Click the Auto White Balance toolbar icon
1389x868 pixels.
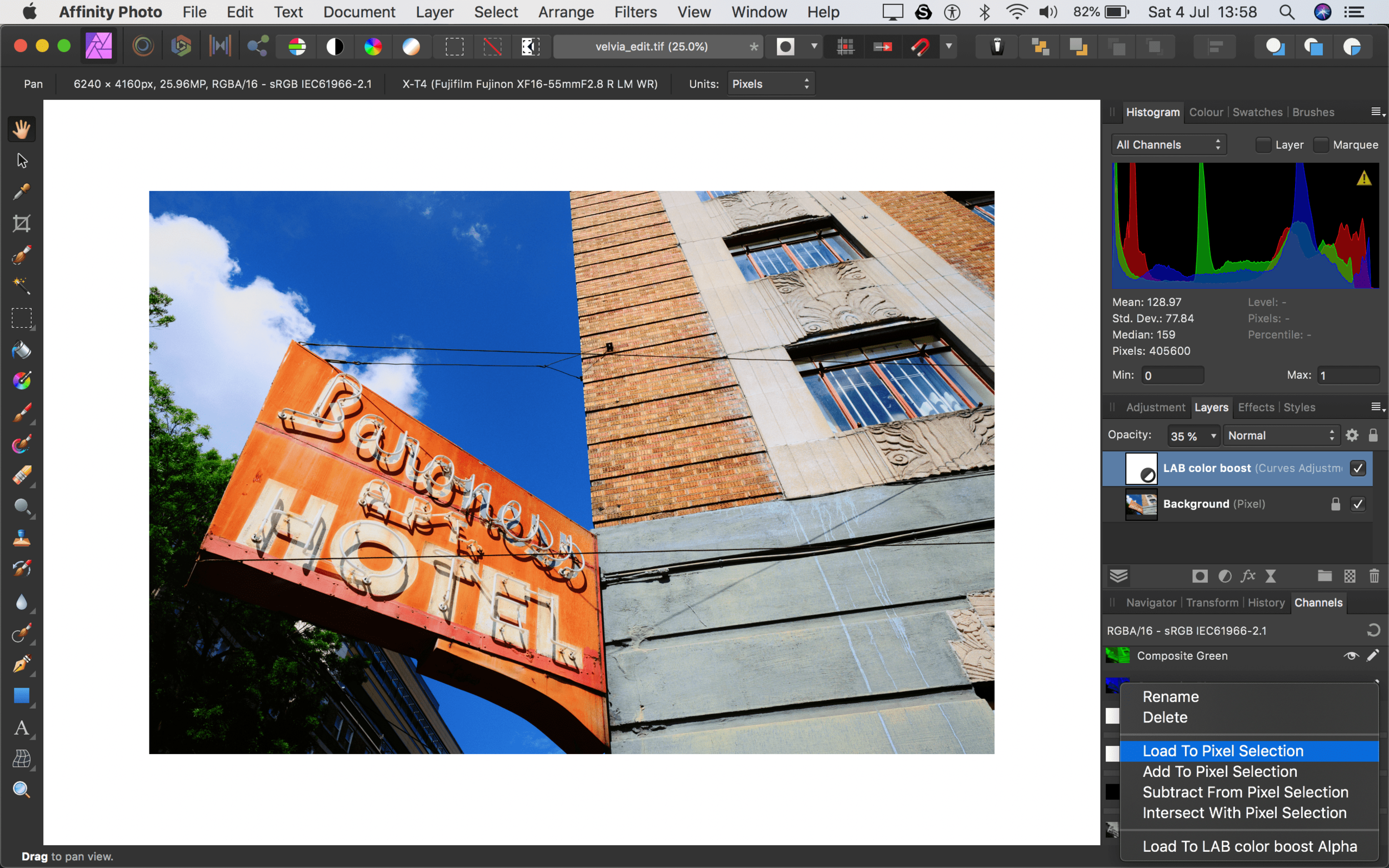411,47
